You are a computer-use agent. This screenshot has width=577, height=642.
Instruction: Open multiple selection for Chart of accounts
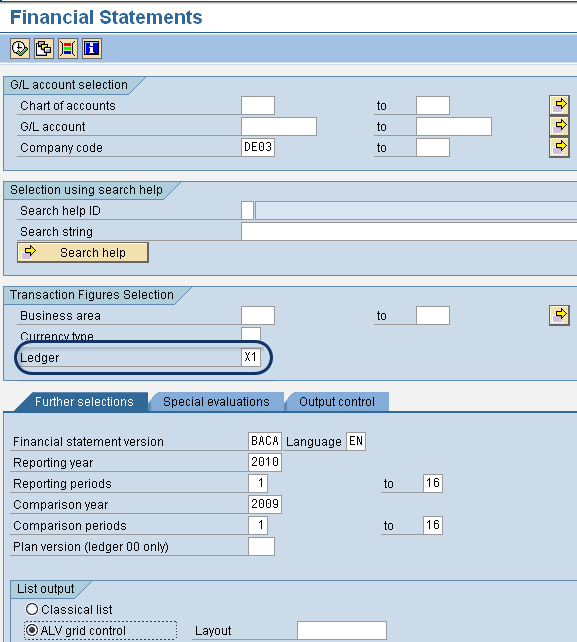click(559, 105)
